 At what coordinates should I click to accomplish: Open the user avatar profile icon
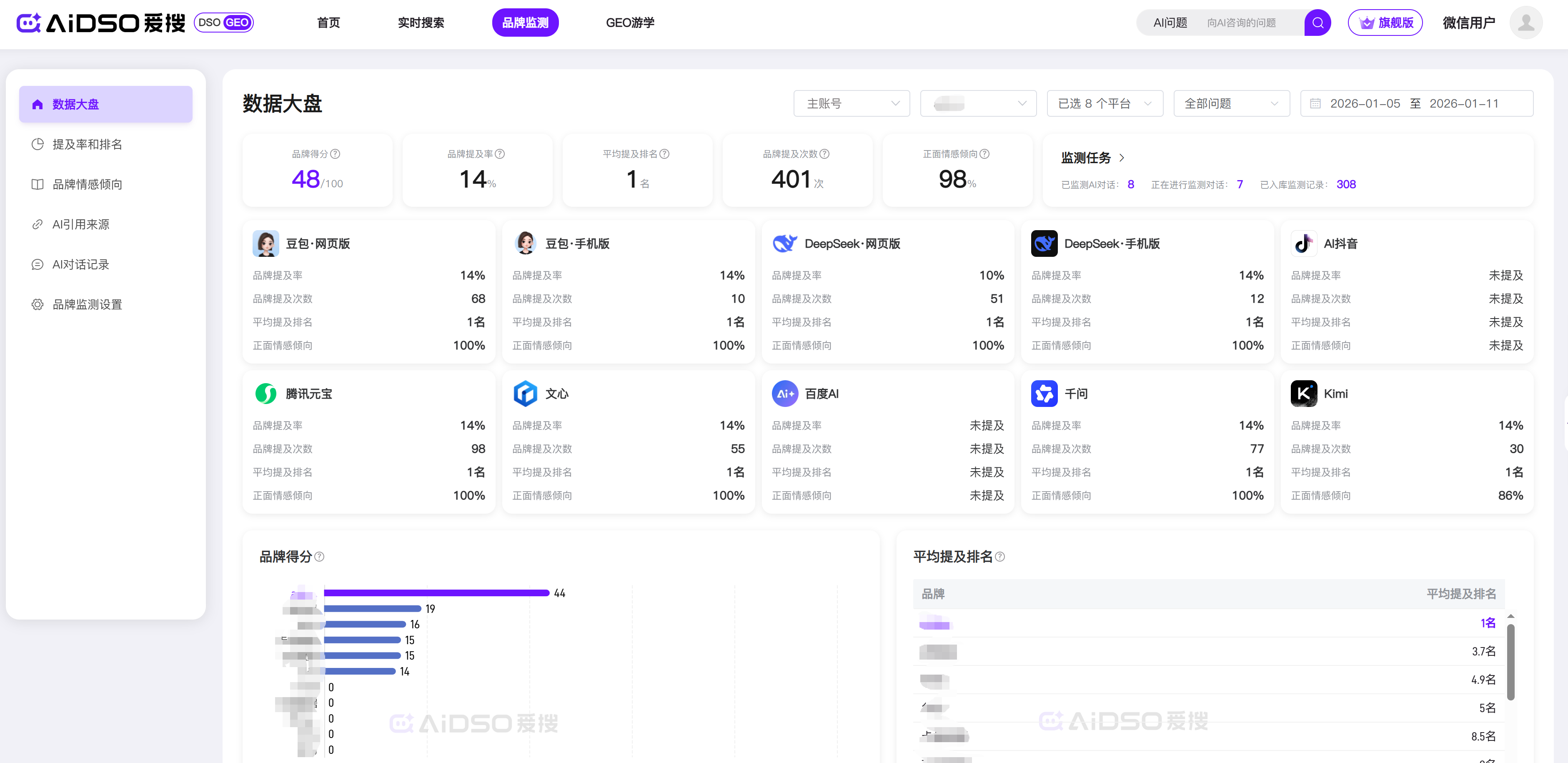1525,23
